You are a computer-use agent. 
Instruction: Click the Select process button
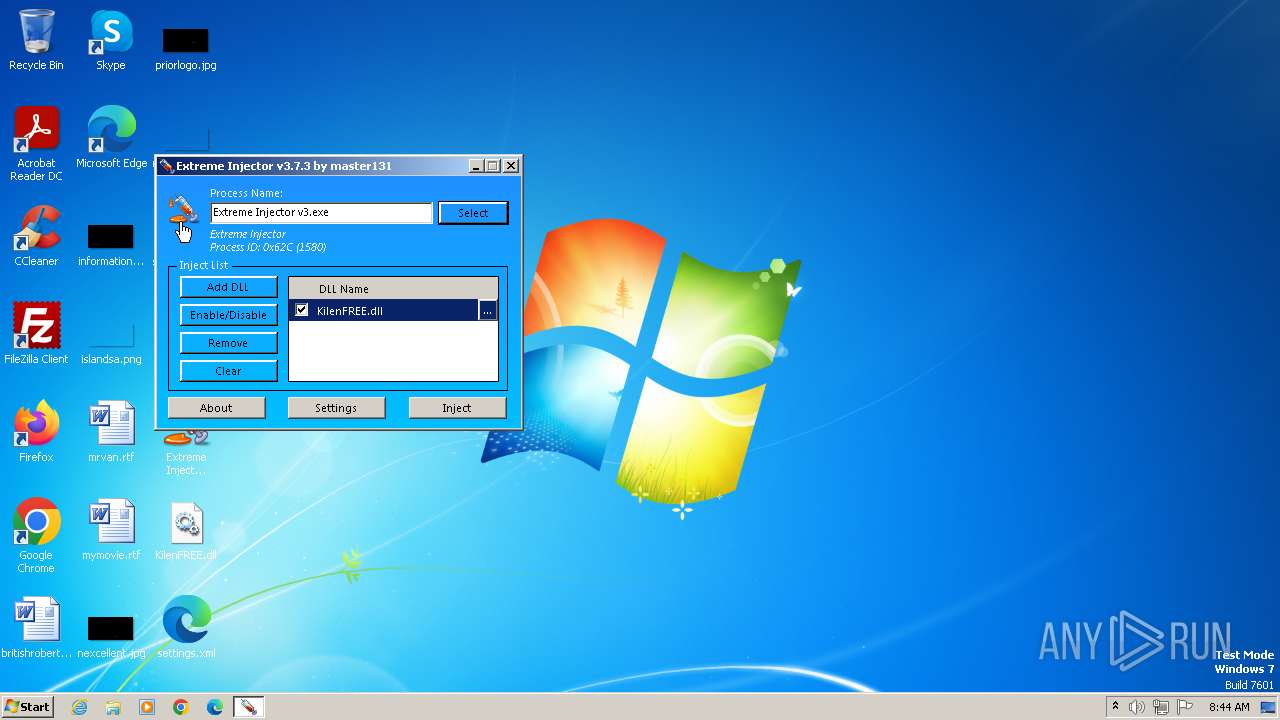(473, 212)
